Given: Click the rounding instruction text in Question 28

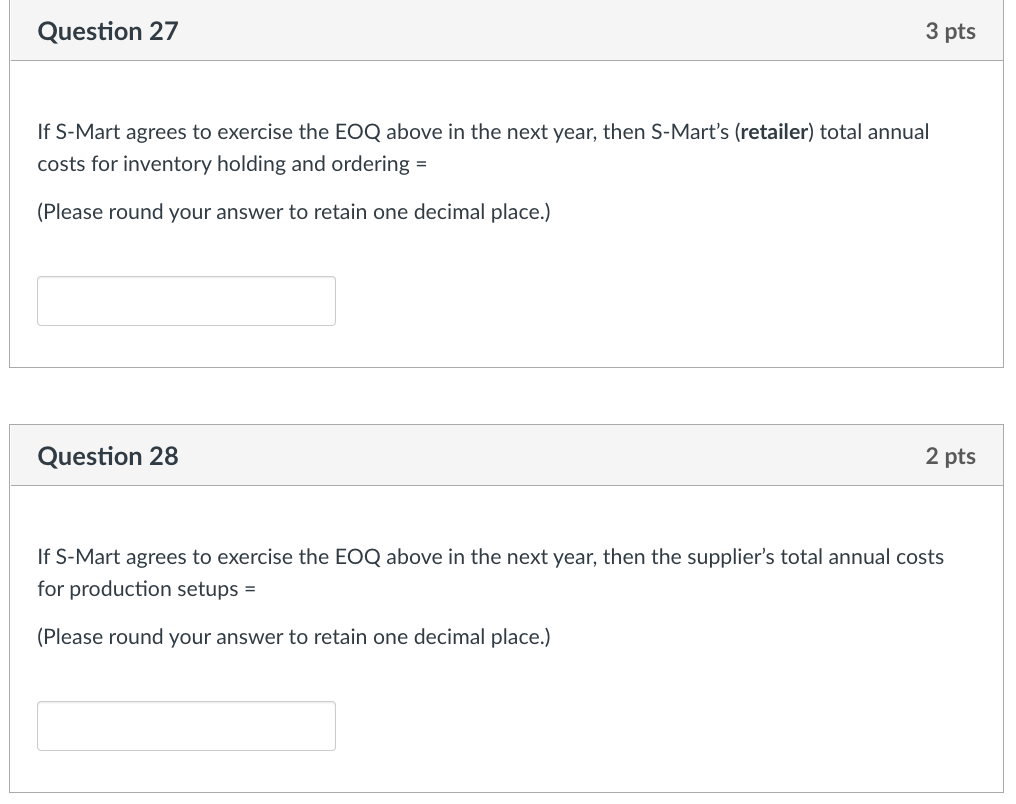Looking at the screenshot, I should pos(294,636).
